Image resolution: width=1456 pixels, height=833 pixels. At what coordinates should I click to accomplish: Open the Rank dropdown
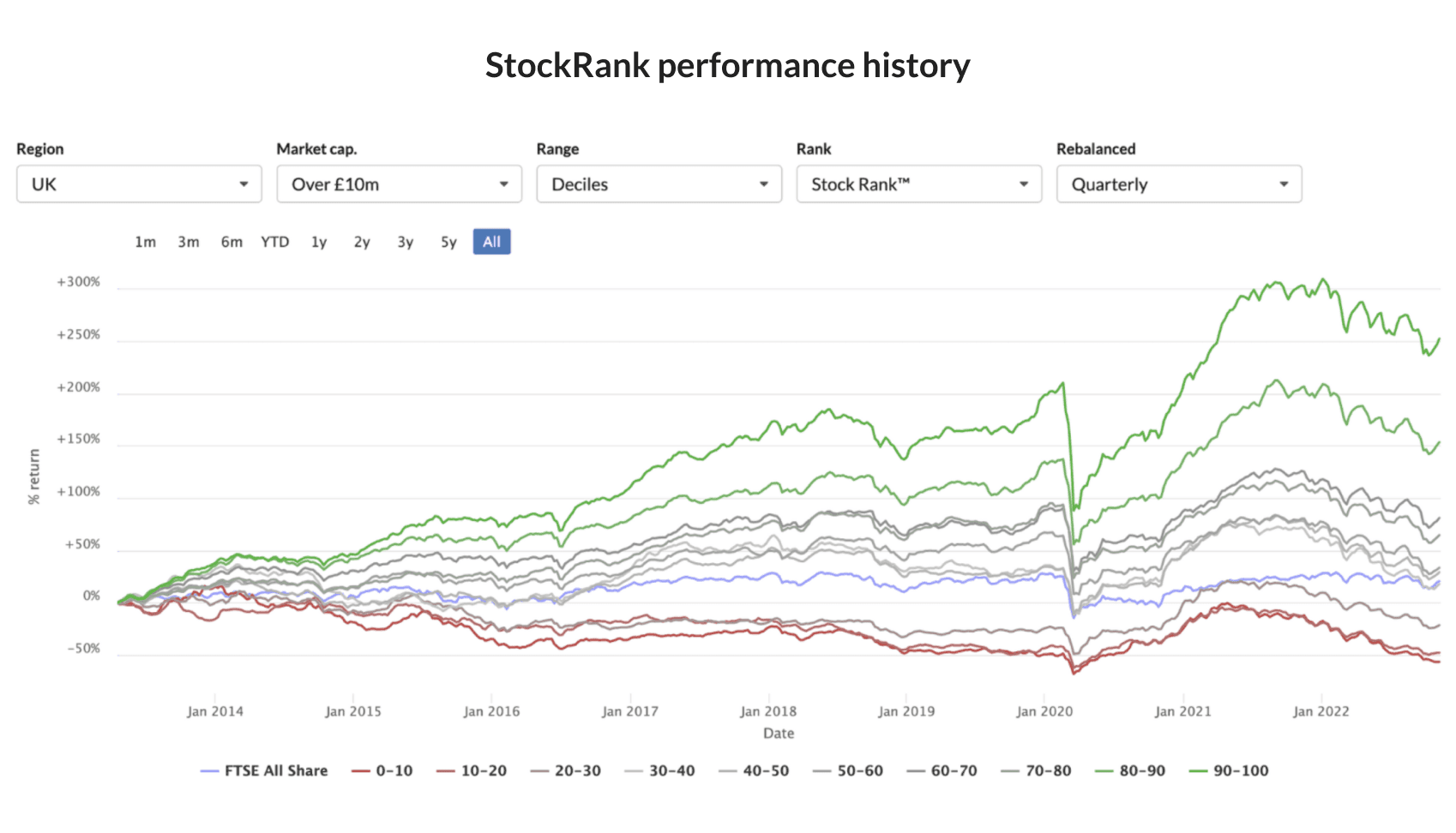tap(918, 183)
